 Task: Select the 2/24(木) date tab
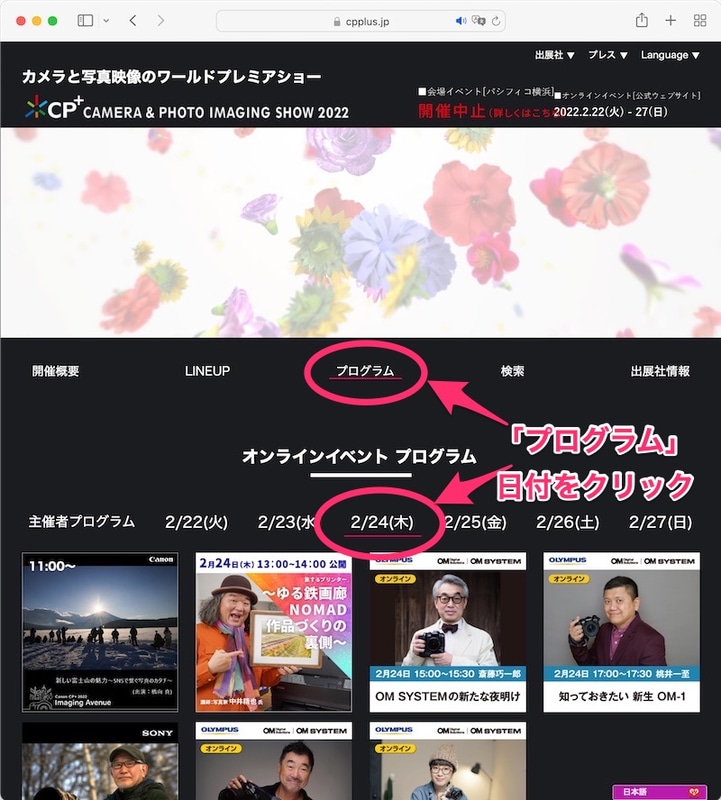pos(382,522)
